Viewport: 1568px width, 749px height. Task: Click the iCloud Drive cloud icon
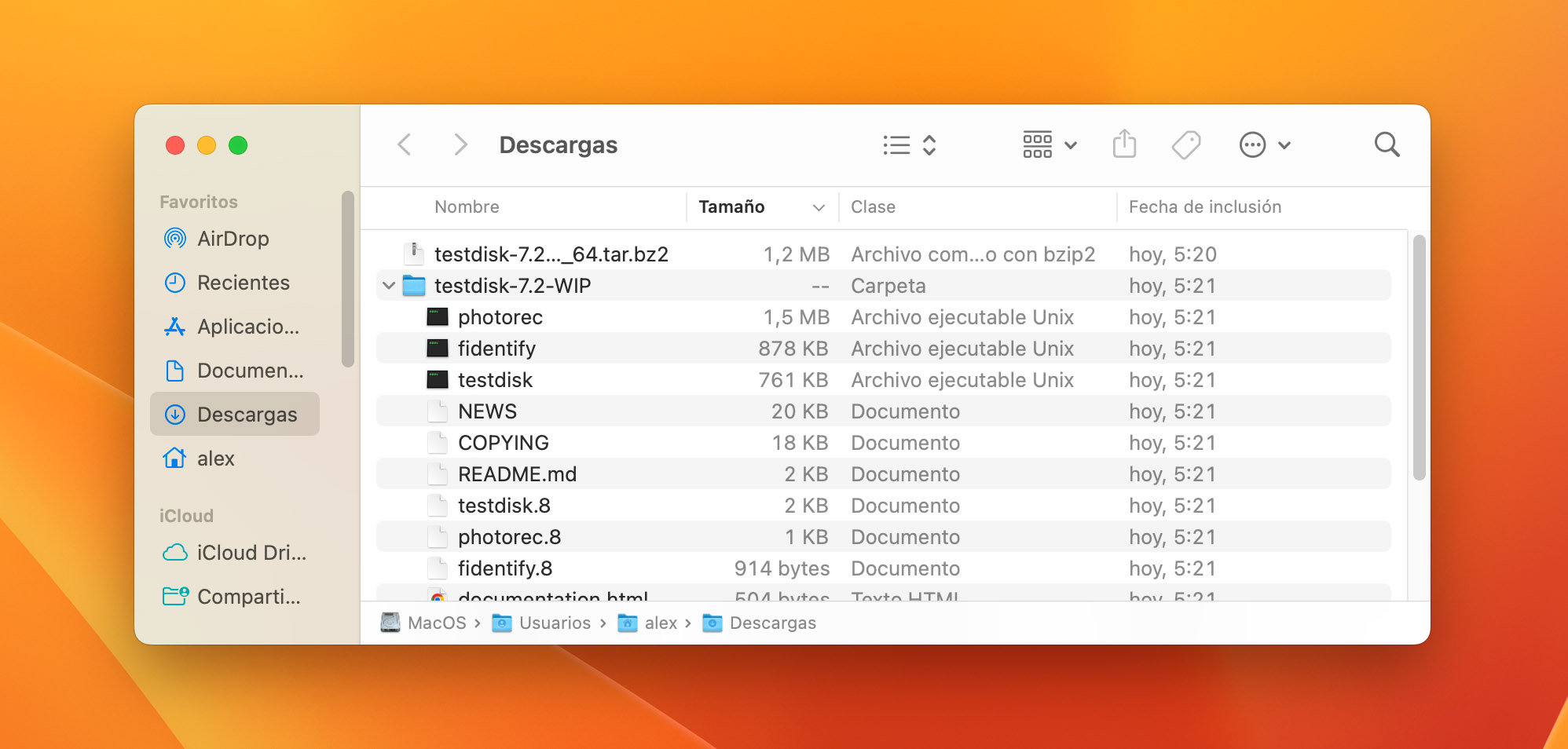pyautogui.click(x=174, y=553)
